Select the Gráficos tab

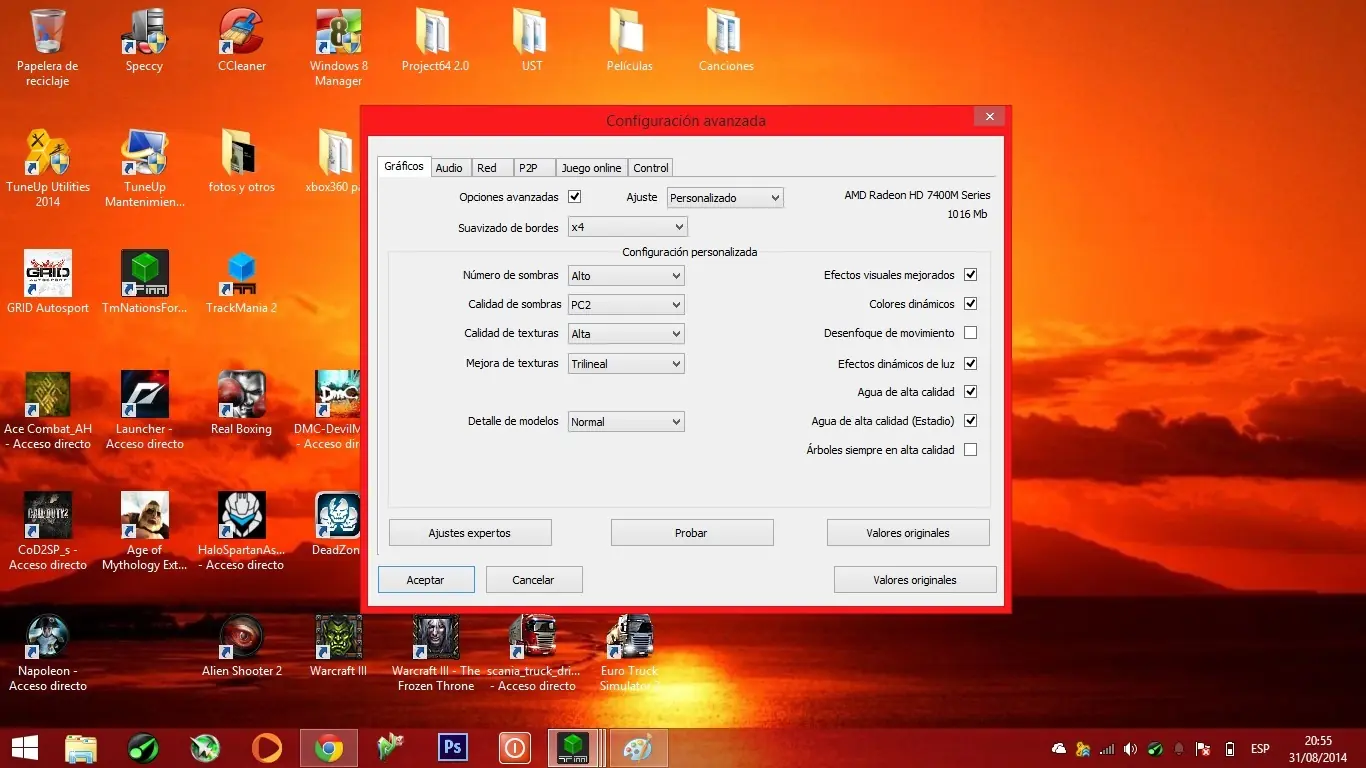[x=404, y=166]
